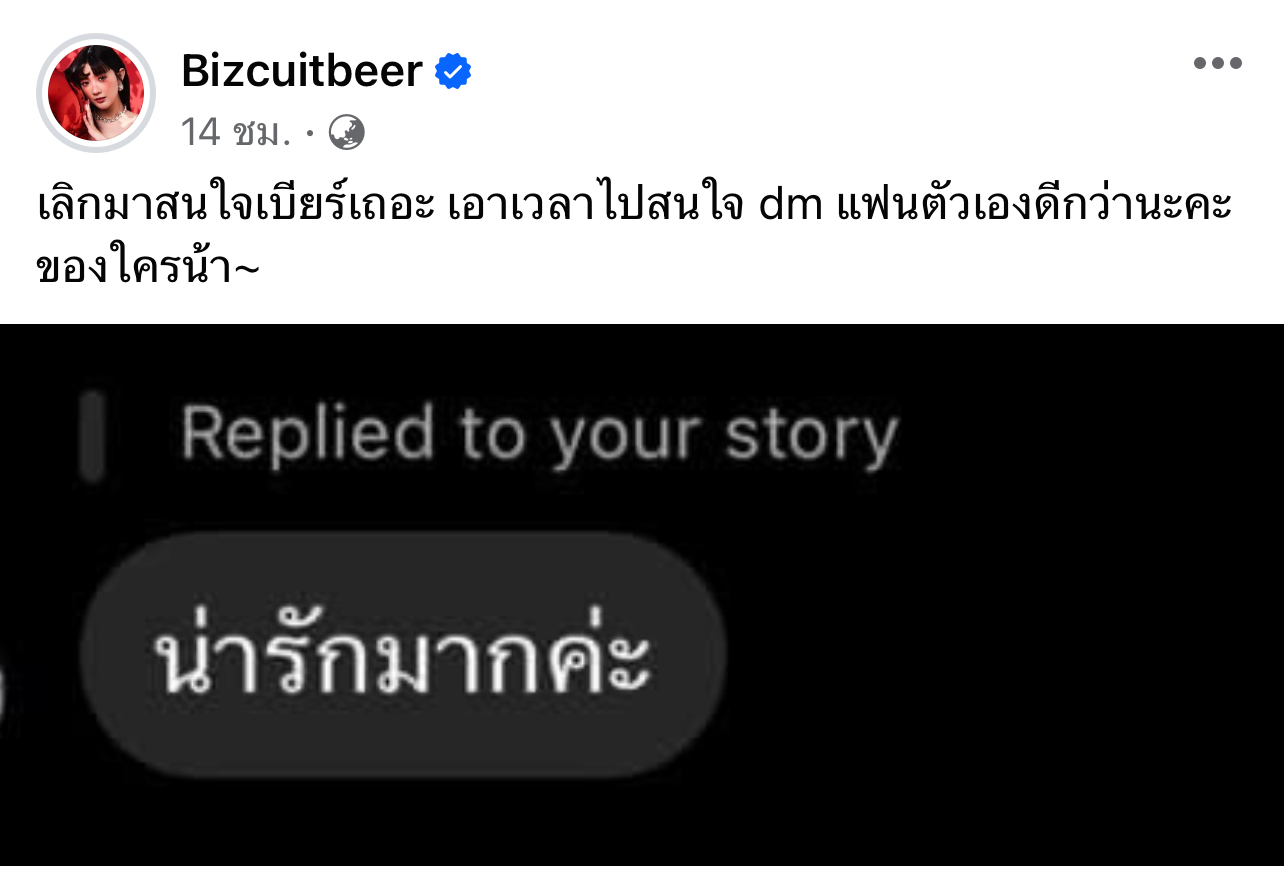Click the "14 ชม." post timestamp

[235, 132]
